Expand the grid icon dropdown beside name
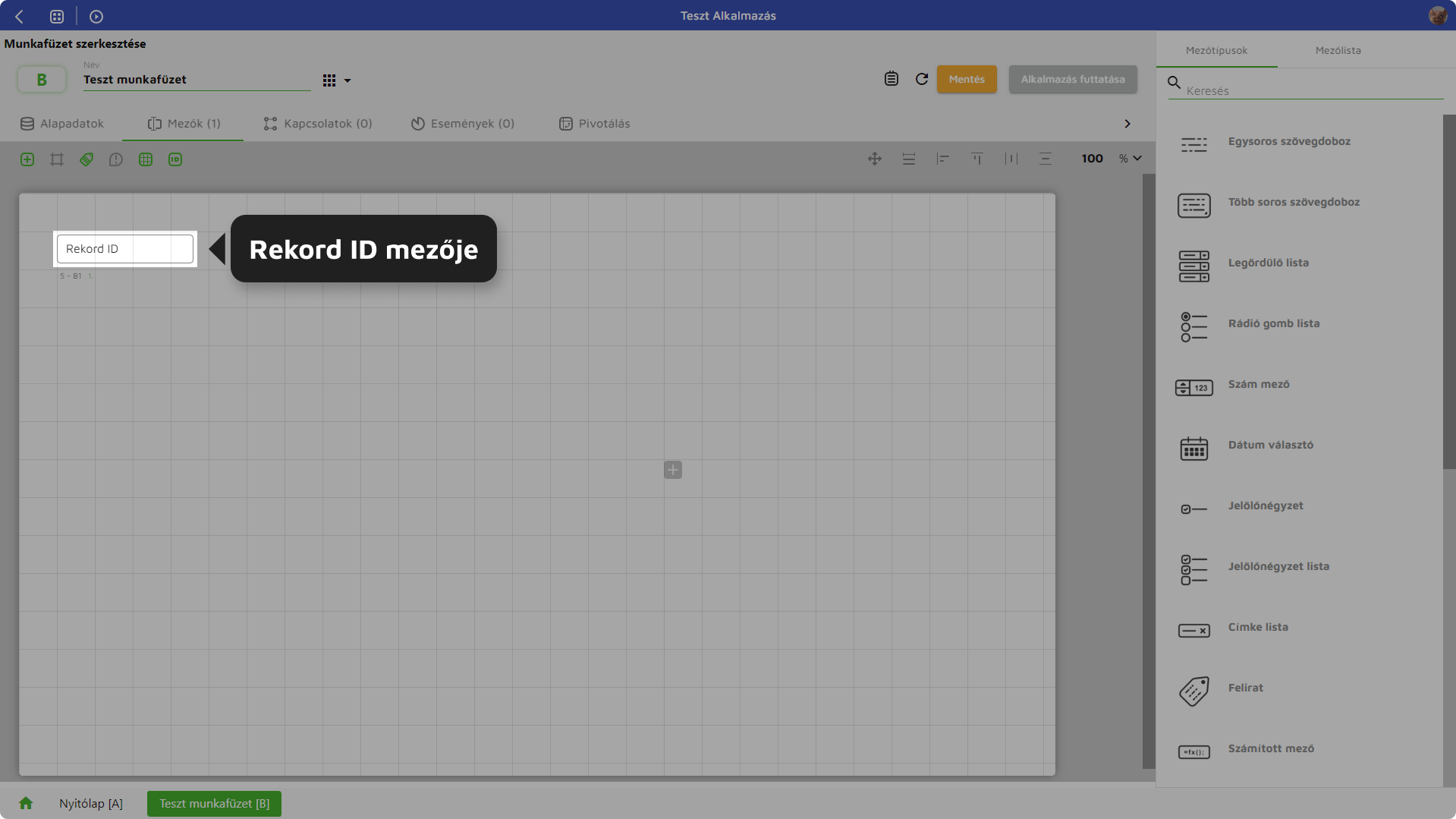1456x819 pixels. pyautogui.click(x=337, y=80)
